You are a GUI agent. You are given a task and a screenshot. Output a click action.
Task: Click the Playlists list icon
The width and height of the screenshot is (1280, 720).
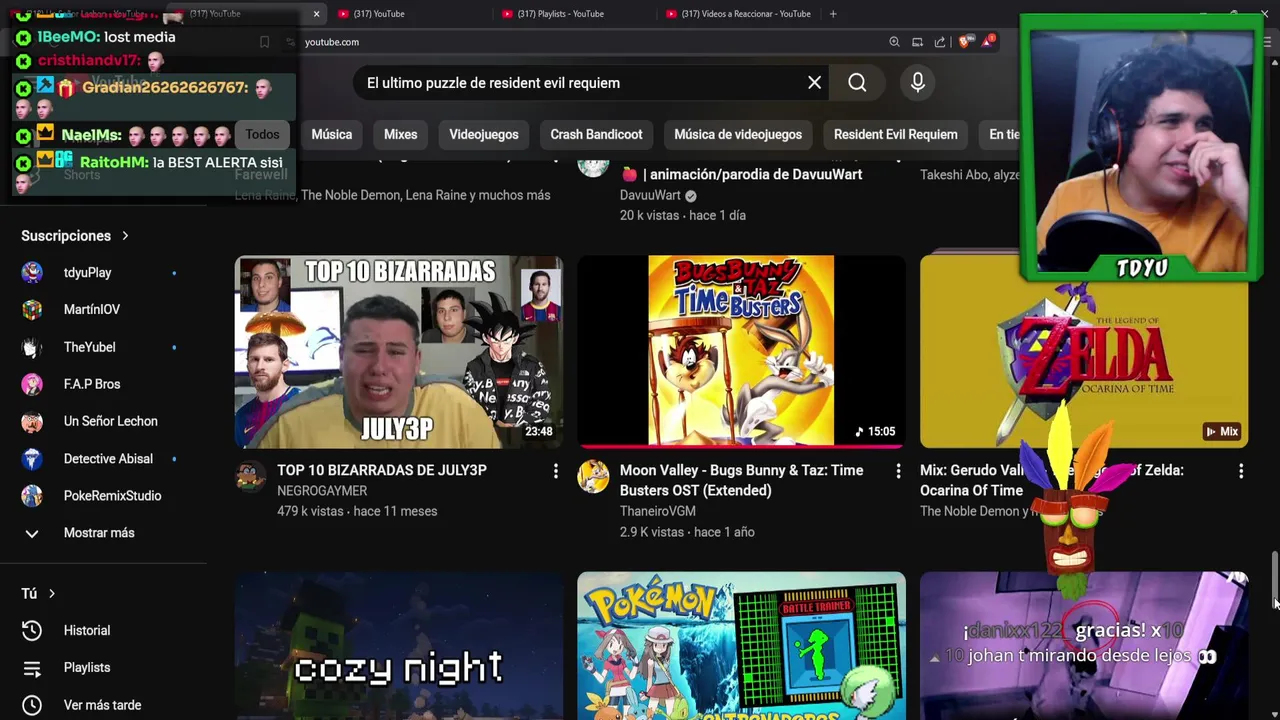click(32, 668)
